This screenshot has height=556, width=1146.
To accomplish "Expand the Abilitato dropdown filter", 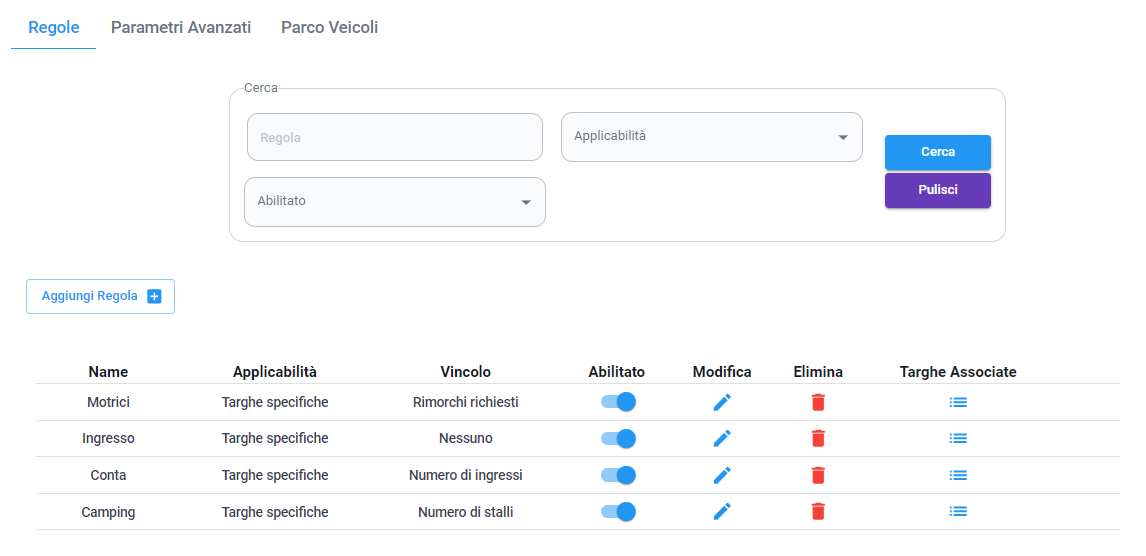I will click(x=395, y=202).
